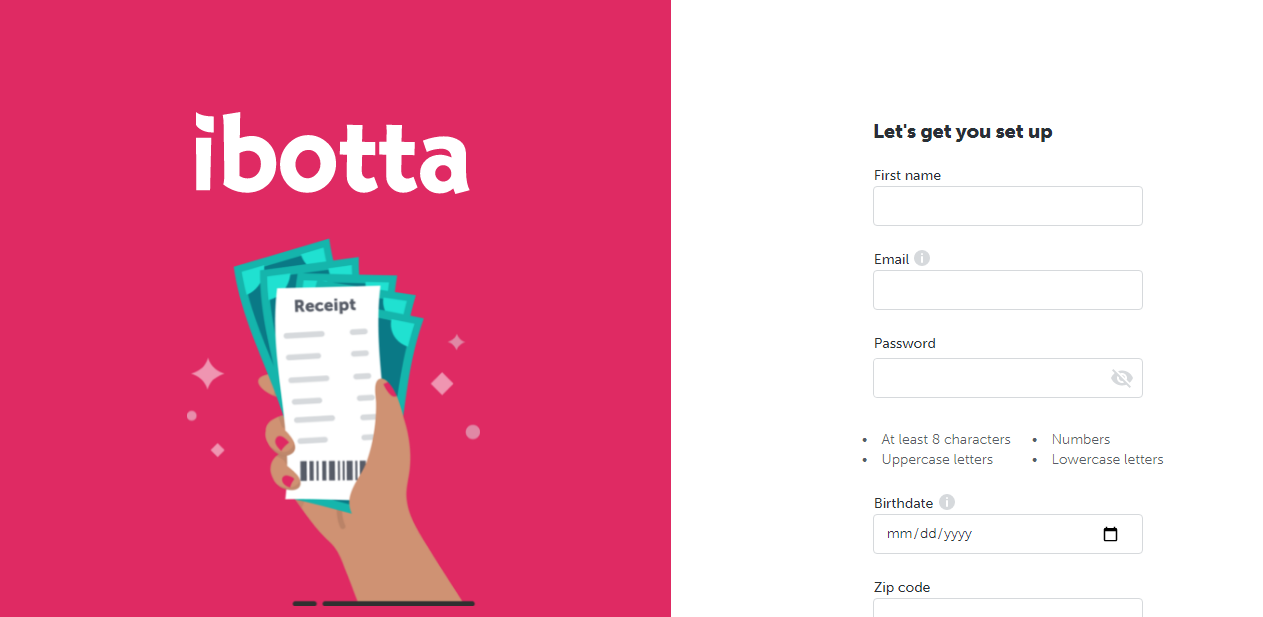This screenshot has width=1263, height=617.
Task: Click the "Numbers" password requirement
Action: click(x=1081, y=439)
